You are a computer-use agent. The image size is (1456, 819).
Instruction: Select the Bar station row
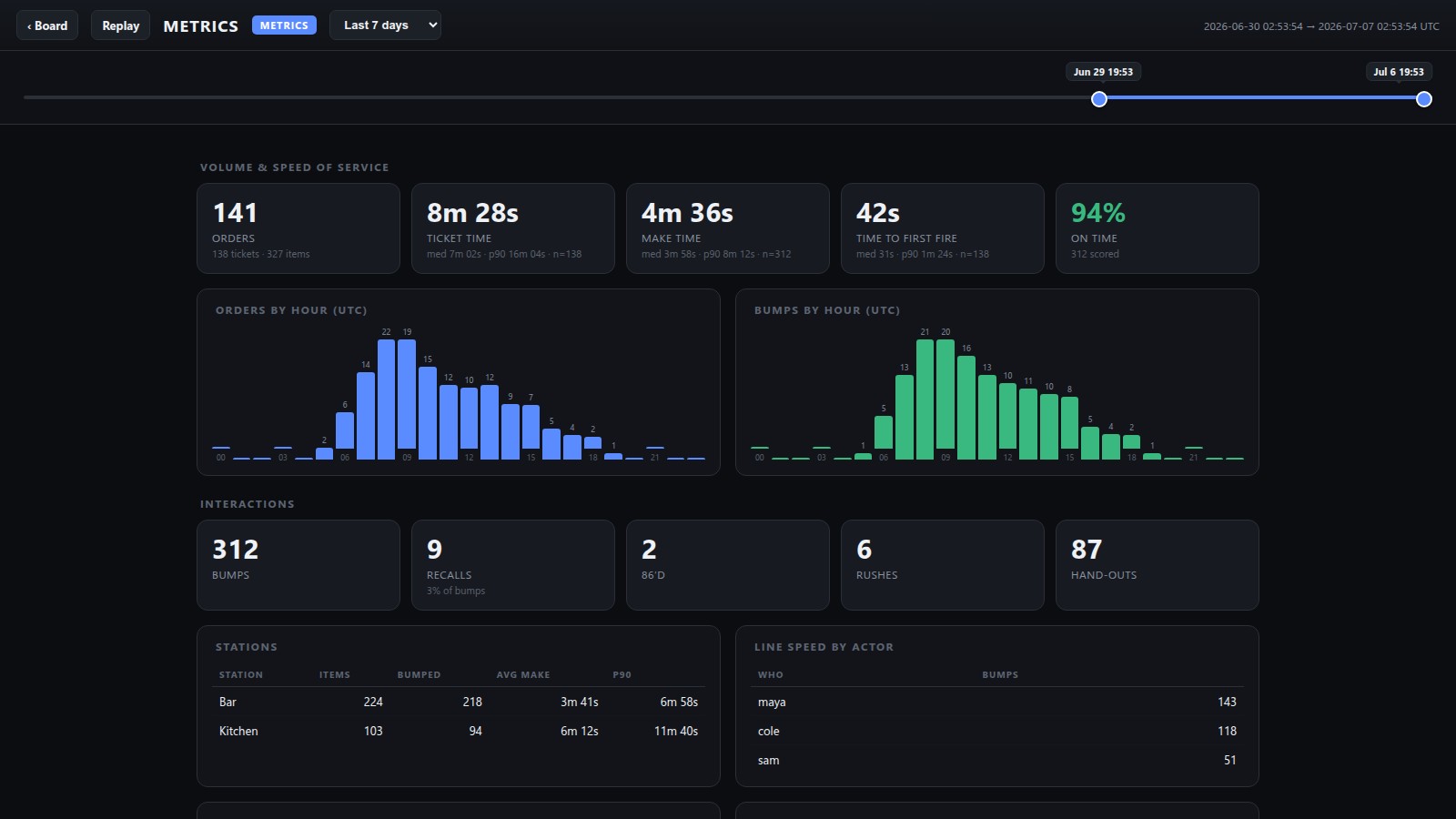click(459, 702)
